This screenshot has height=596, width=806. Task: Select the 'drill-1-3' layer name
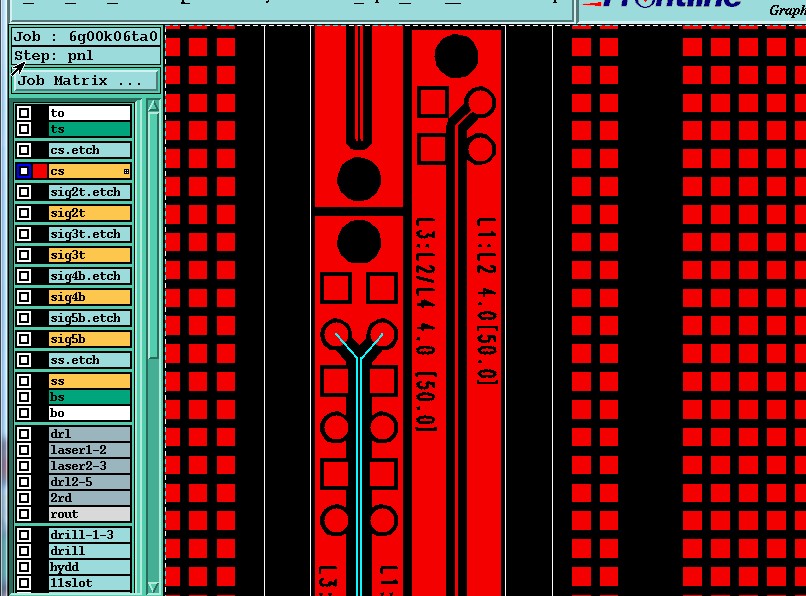click(x=89, y=535)
